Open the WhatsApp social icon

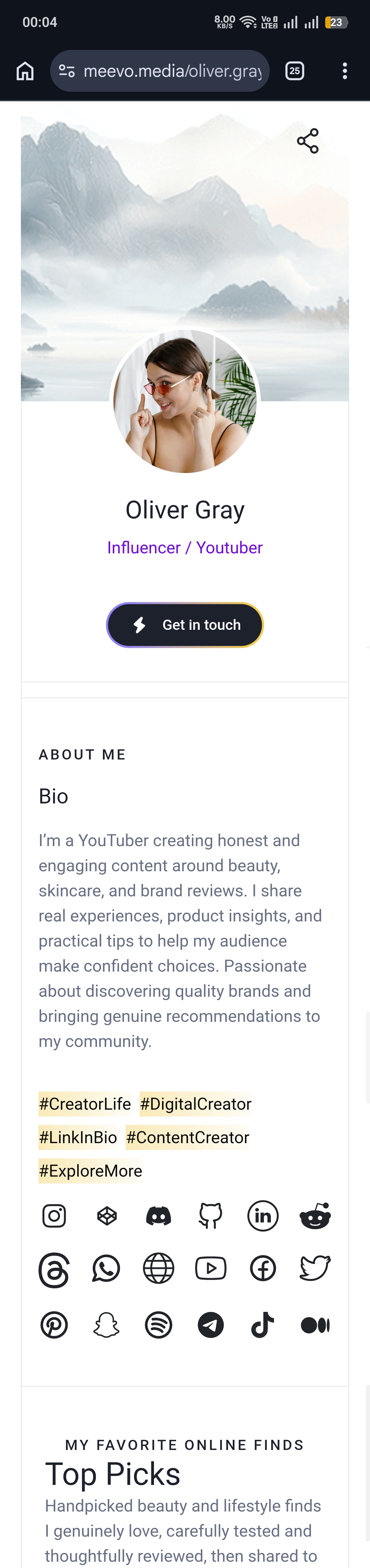pos(106,1269)
